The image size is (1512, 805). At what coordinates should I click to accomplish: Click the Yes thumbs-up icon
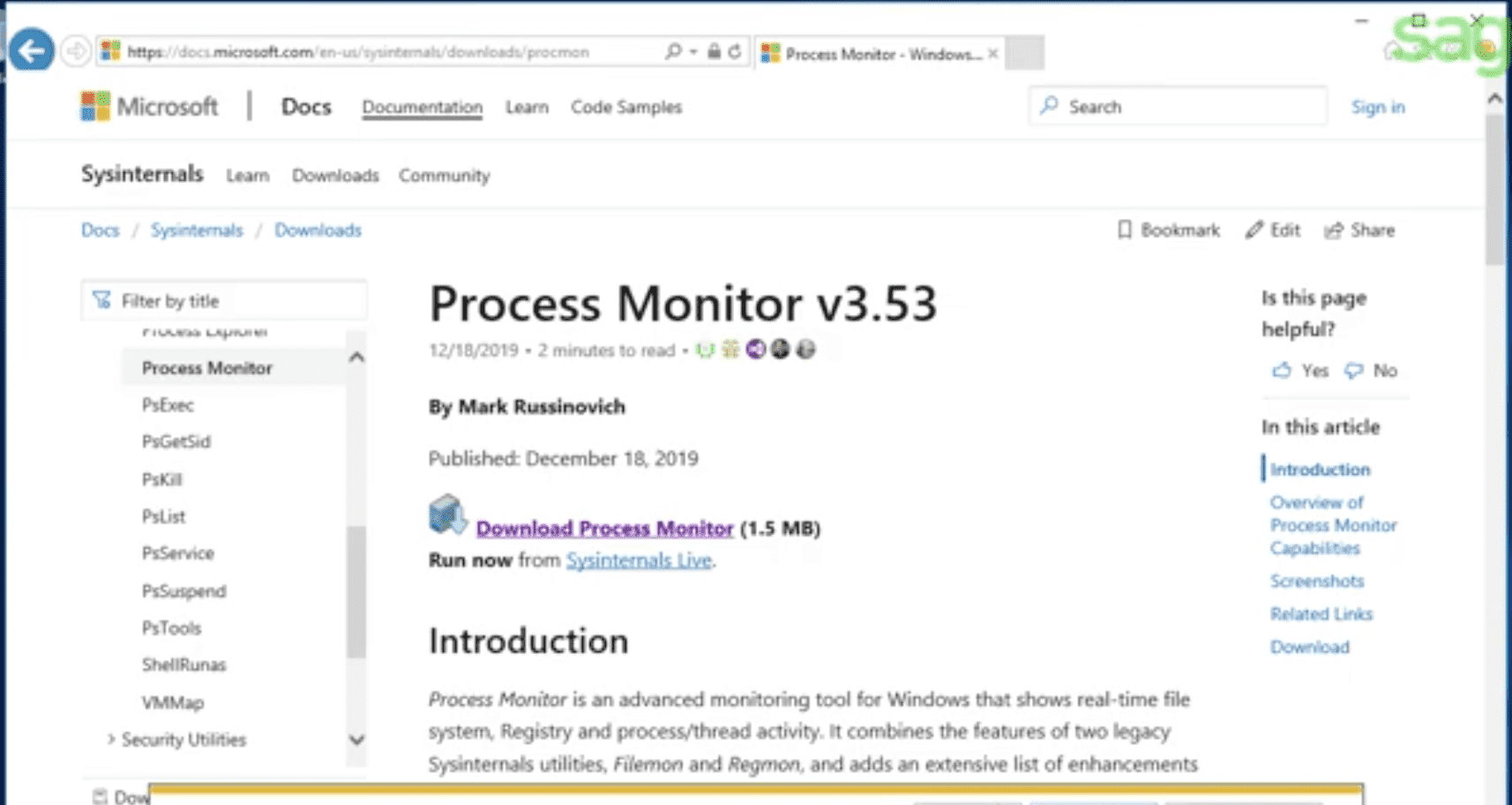(1282, 371)
